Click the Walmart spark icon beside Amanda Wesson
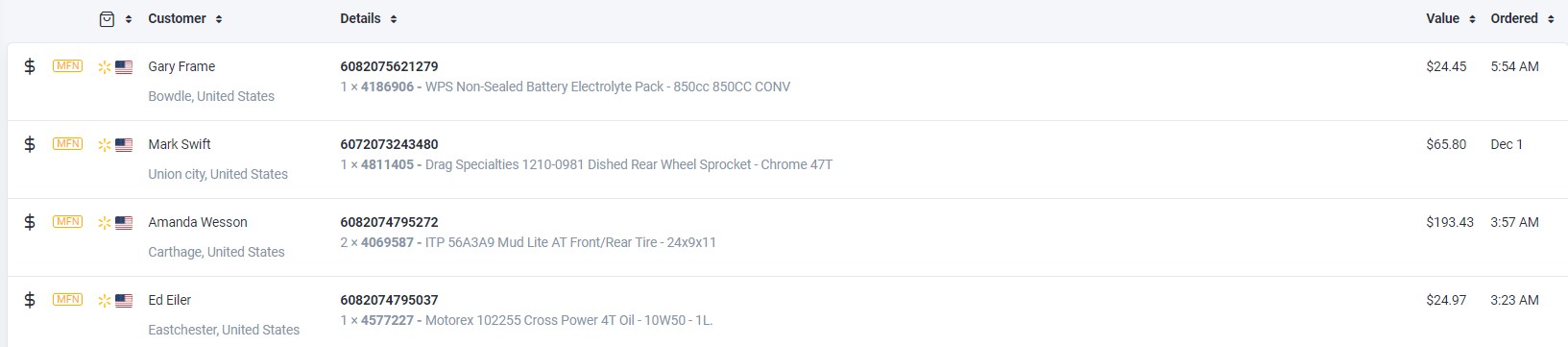1568x347 pixels. tap(105, 223)
